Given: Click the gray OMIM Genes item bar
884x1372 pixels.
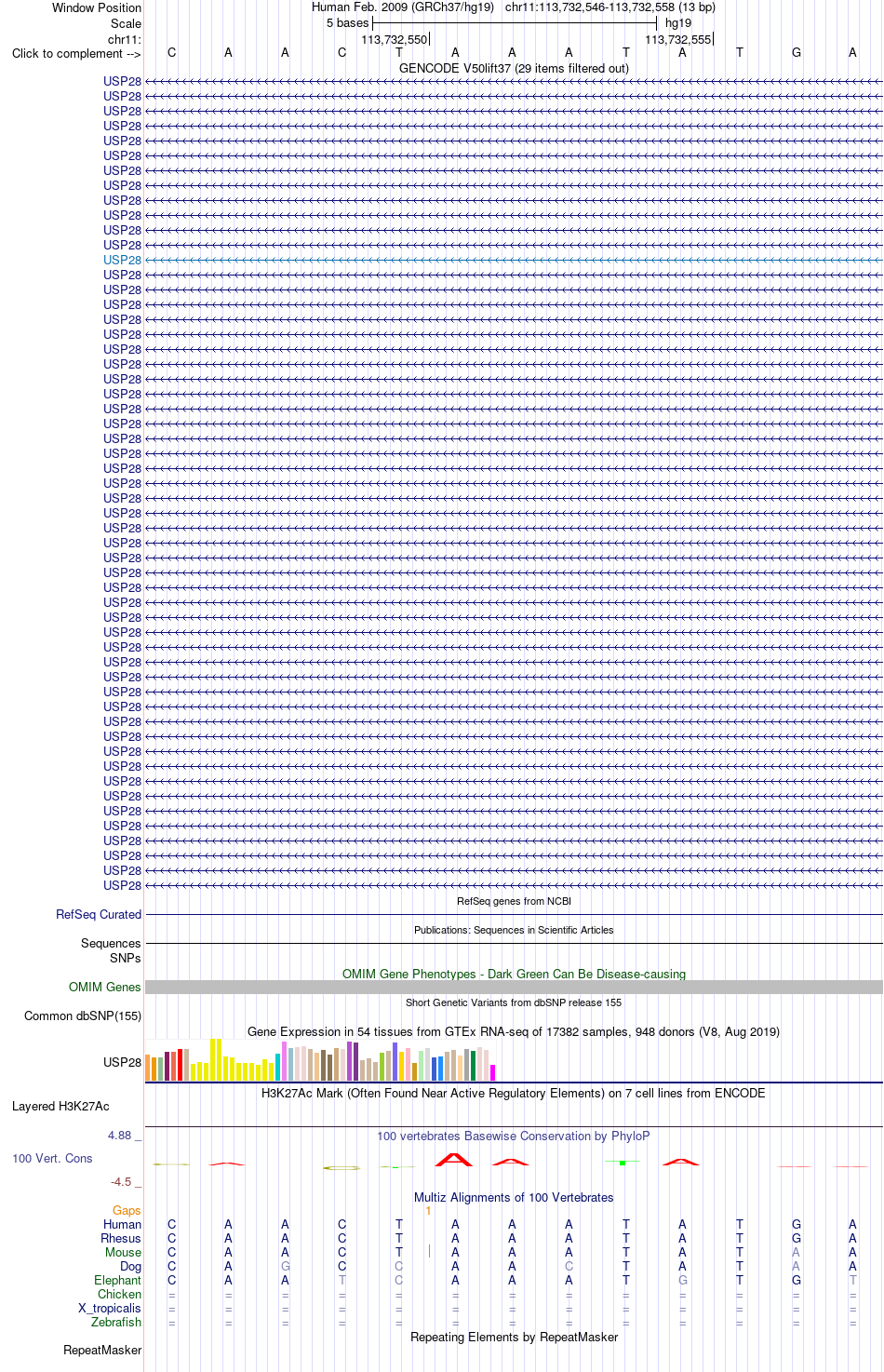Looking at the screenshot, I should [x=514, y=987].
